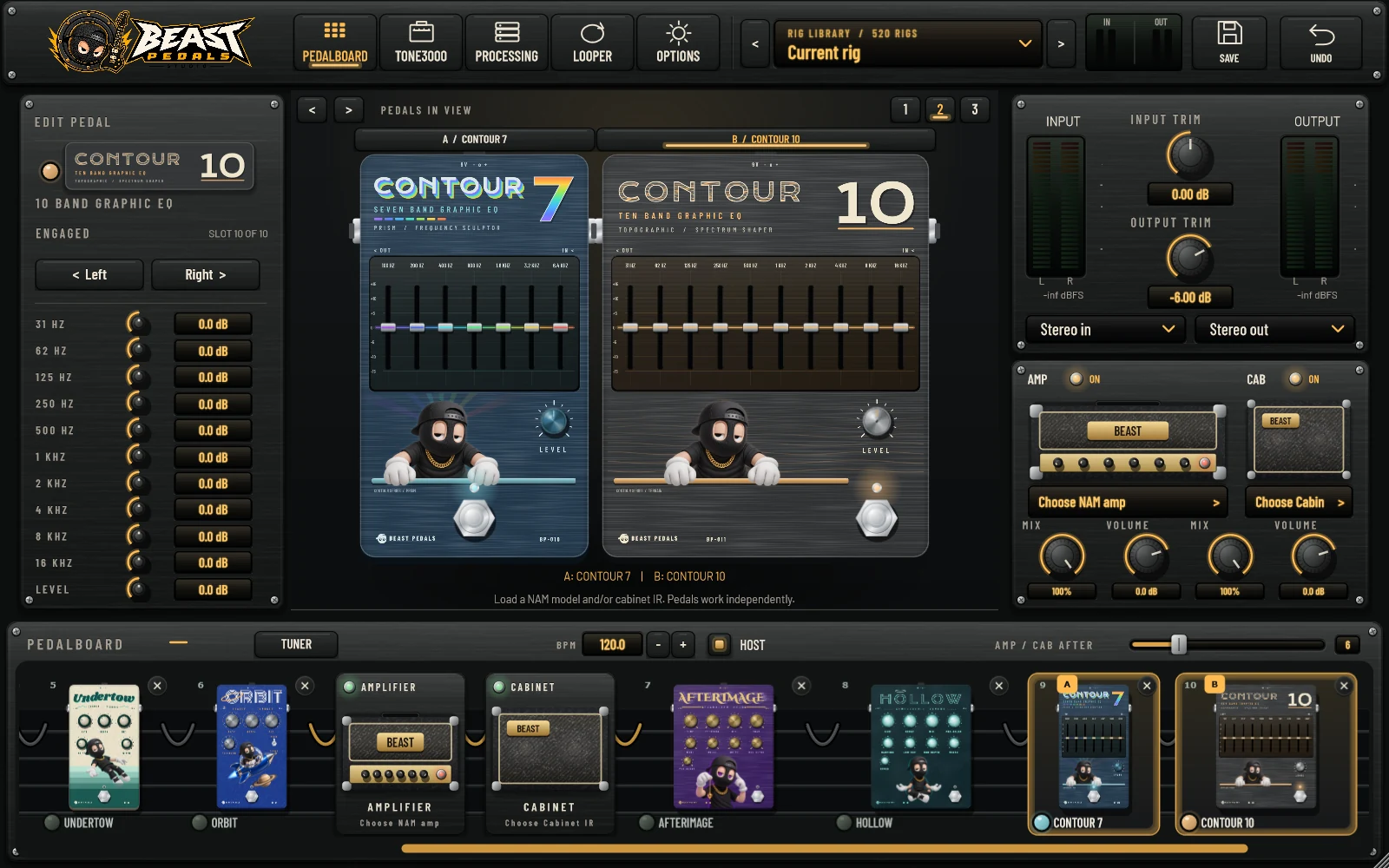Open the Options sun icon
1389x868 pixels.
[678, 43]
